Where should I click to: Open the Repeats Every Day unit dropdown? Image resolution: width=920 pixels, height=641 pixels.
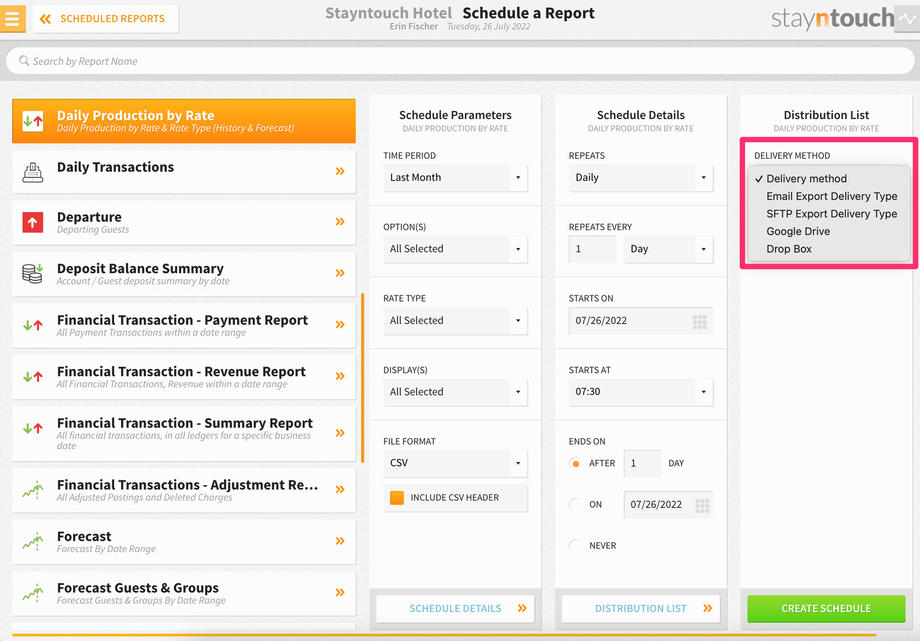click(668, 249)
